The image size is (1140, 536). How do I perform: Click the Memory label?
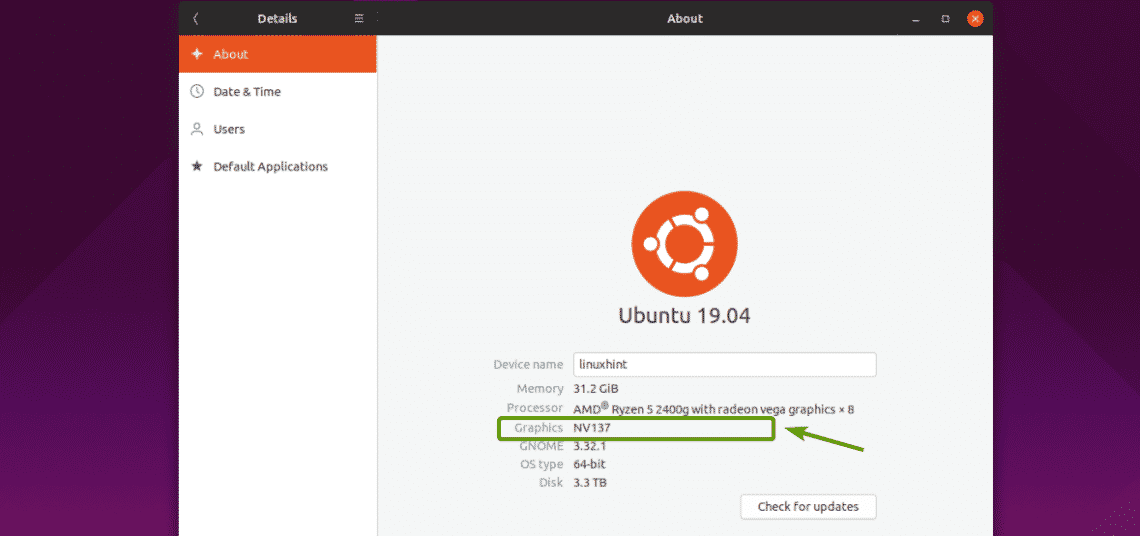(x=540, y=389)
